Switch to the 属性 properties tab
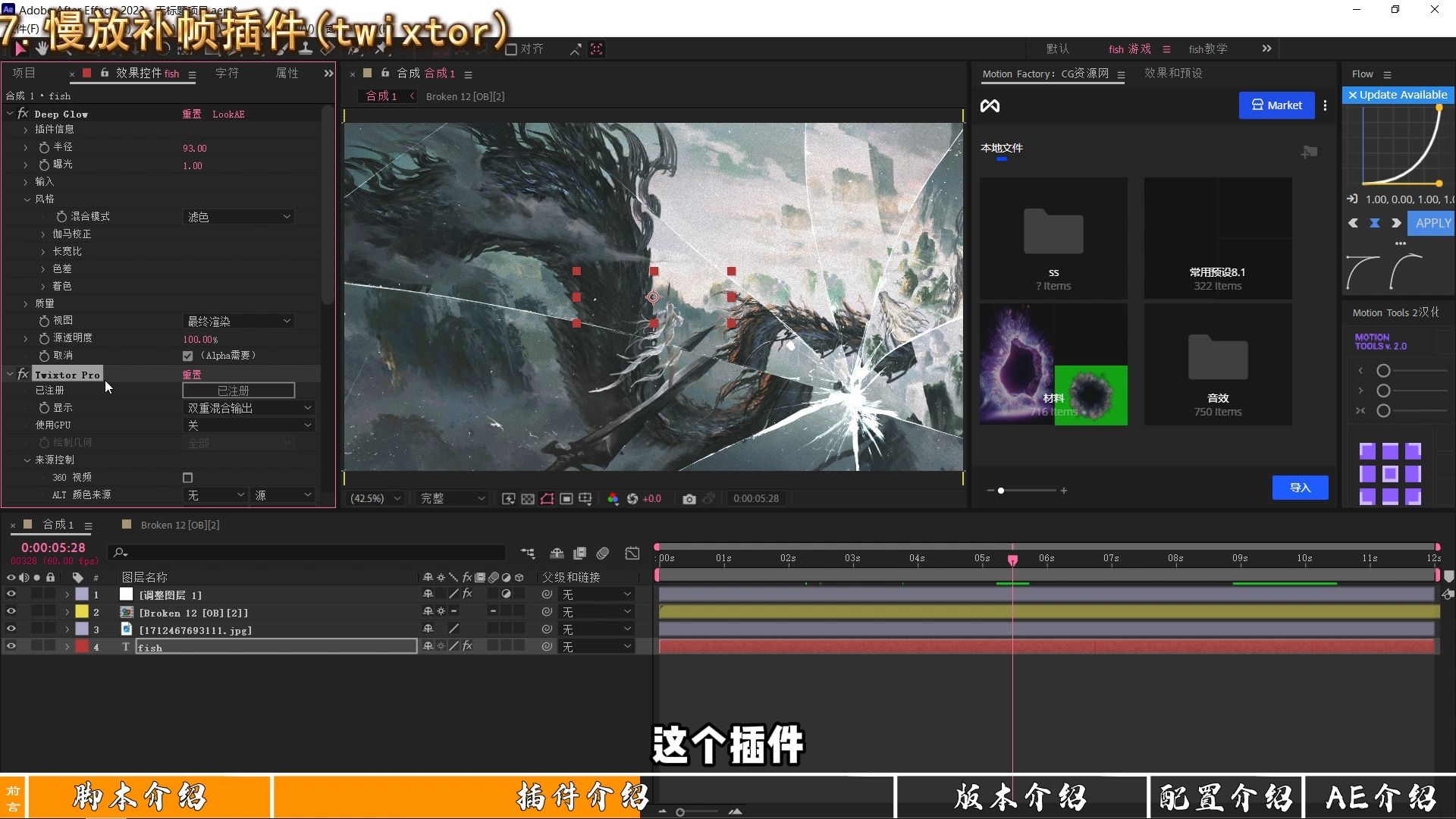Screen dimensions: 1456x819 coord(287,74)
